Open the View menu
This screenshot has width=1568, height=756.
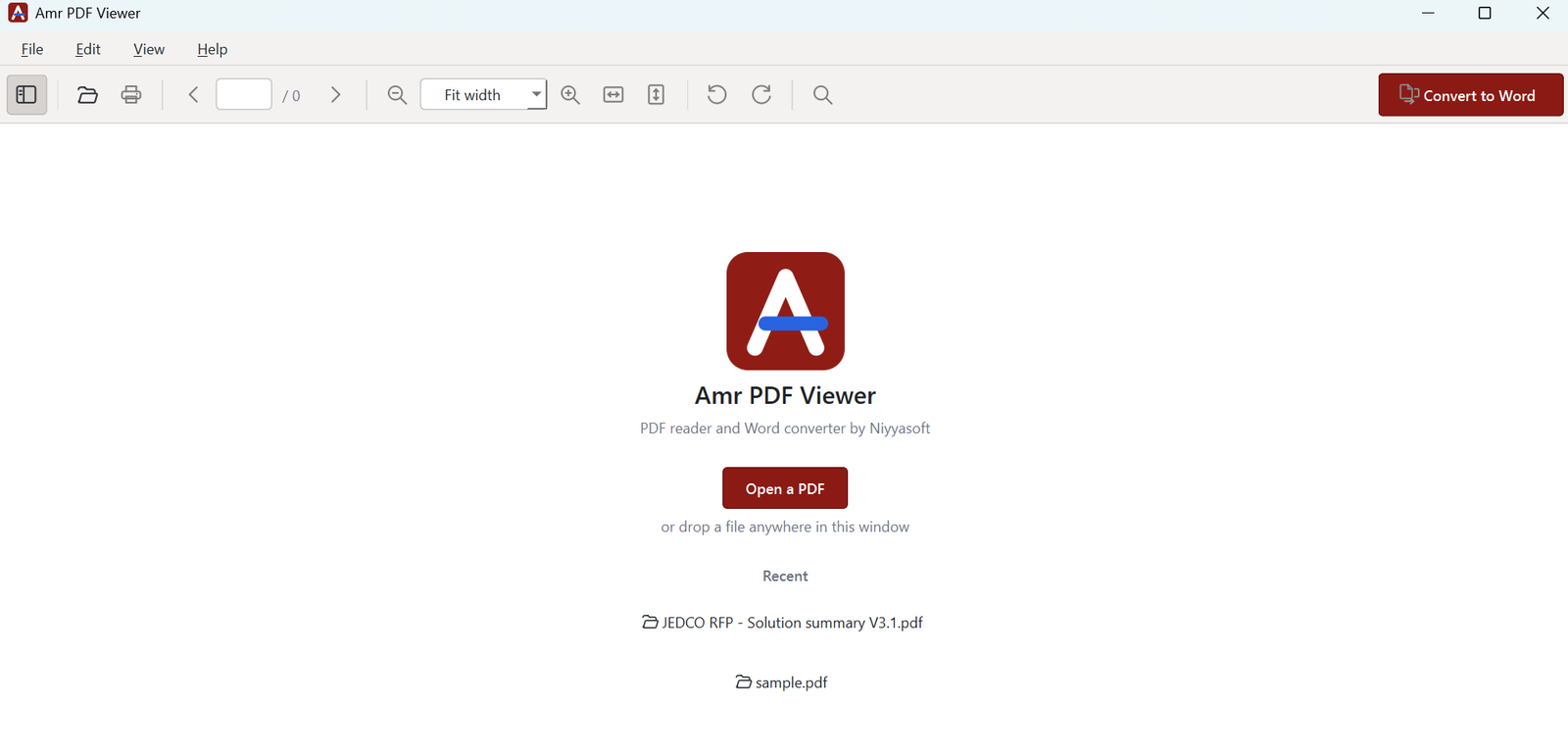click(x=149, y=49)
